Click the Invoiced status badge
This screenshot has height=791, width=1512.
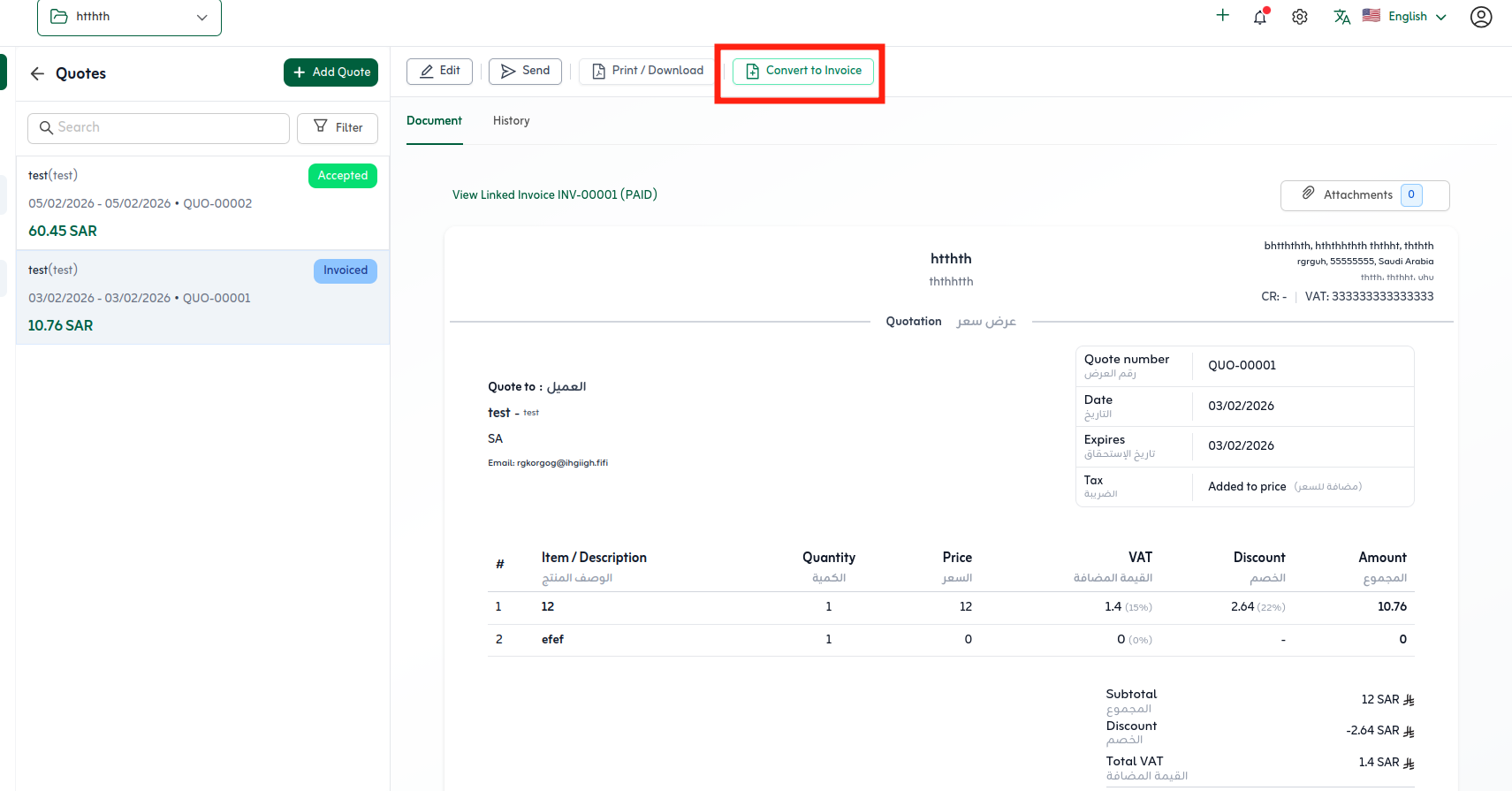[x=346, y=270]
